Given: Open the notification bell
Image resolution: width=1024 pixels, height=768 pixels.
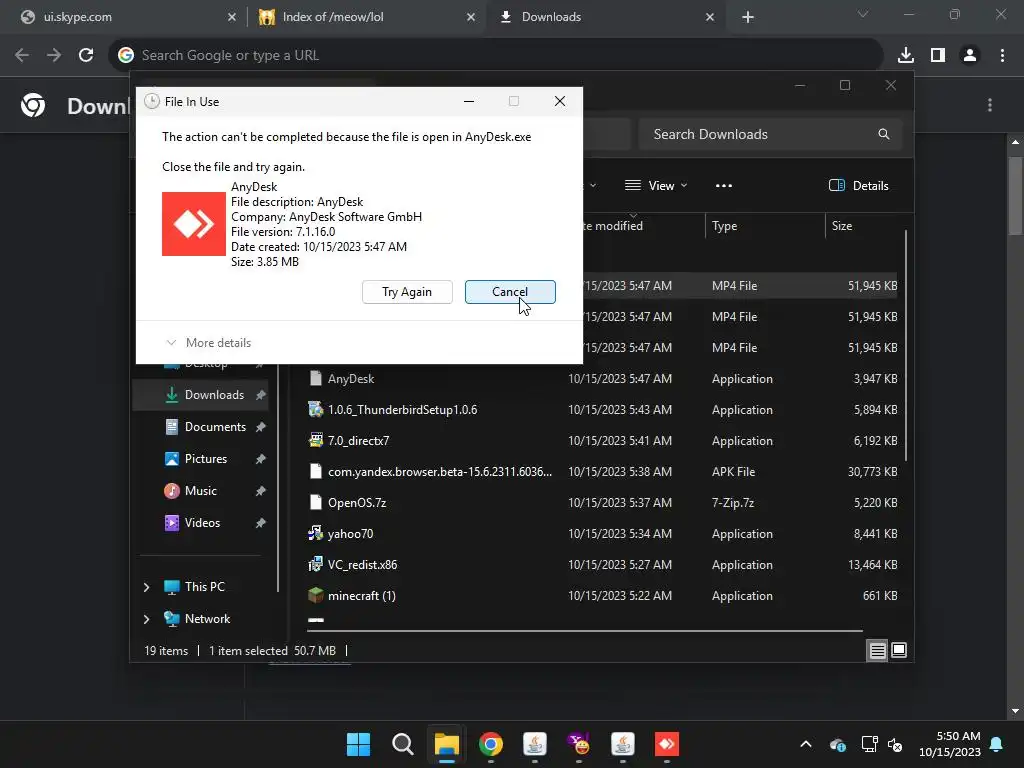Looking at the screenshot, I should coord(997,744).
